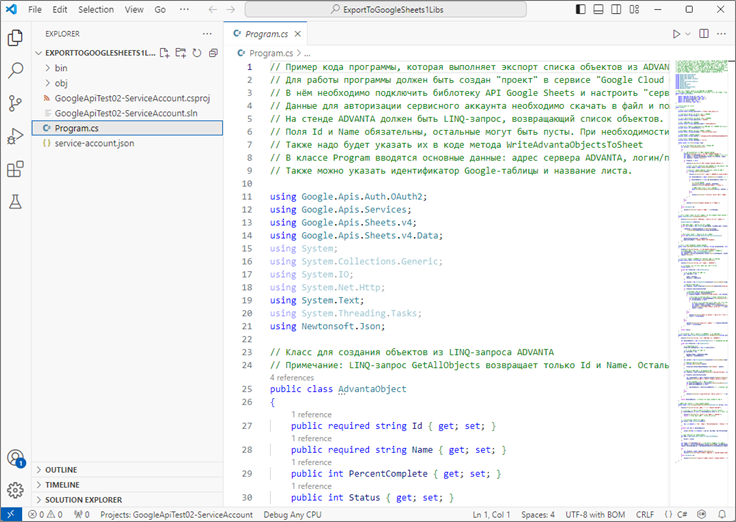The height and width of the screenshot is (522, 736).
Task: Click CRLF end of line setting
Action: coord(645,514)
